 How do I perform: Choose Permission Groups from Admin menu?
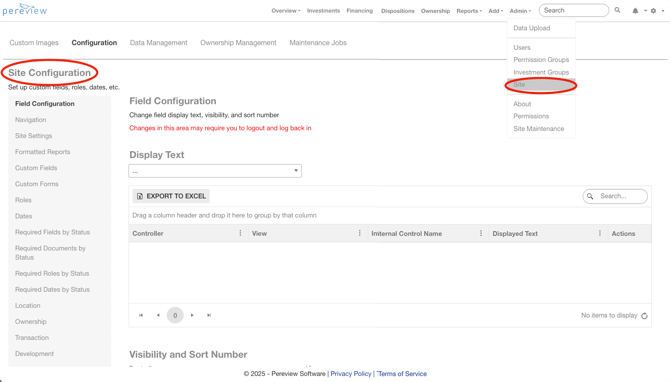tap(541, 60)
